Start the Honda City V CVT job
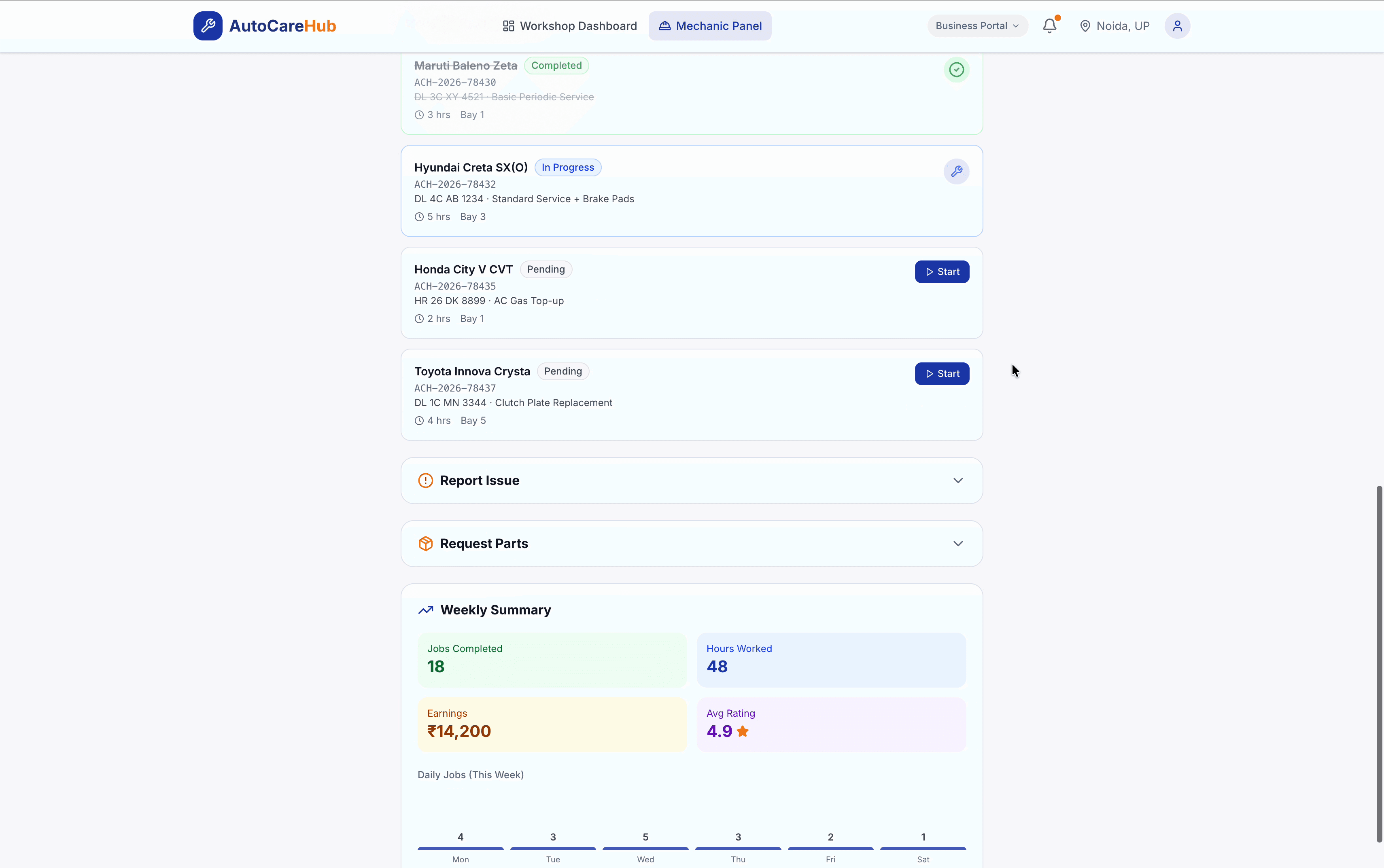The image size is (1384, 868). pos(941,271)
